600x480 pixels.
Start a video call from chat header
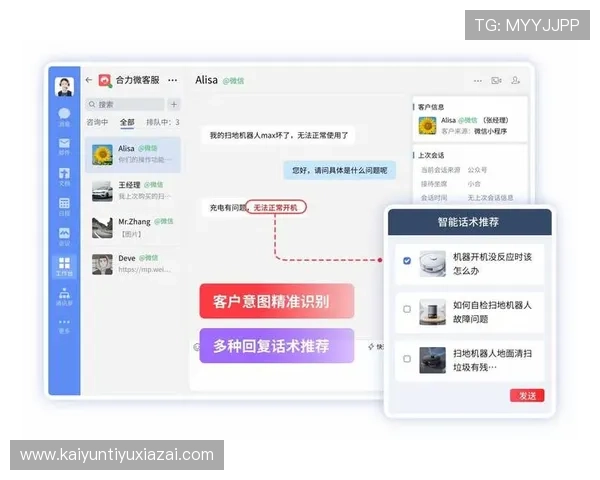[x=496, y=80]
